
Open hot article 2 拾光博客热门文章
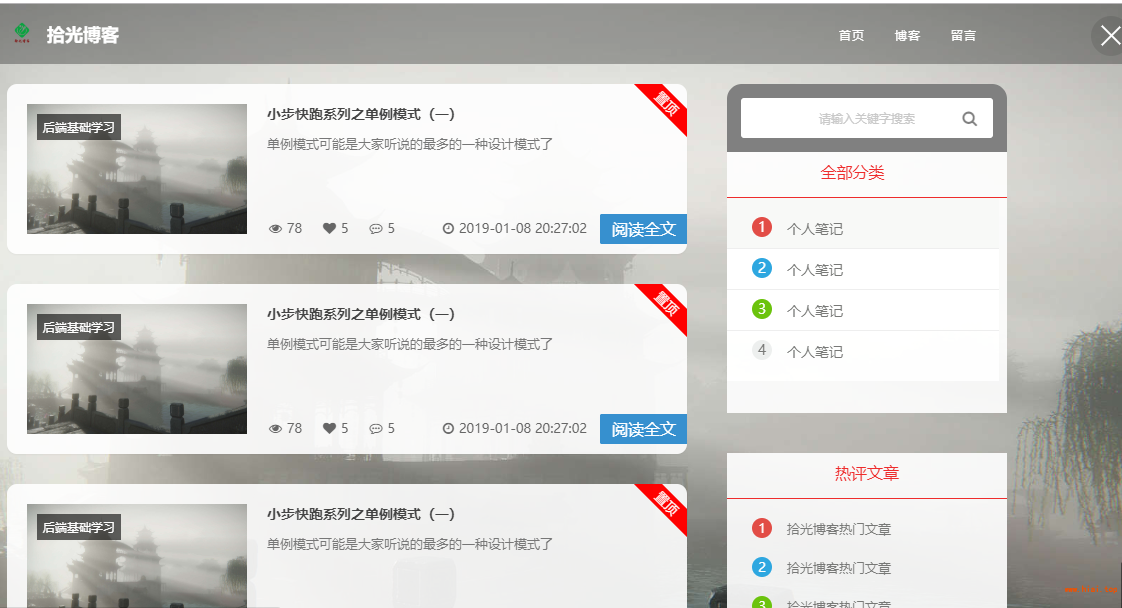coord(839,568)
